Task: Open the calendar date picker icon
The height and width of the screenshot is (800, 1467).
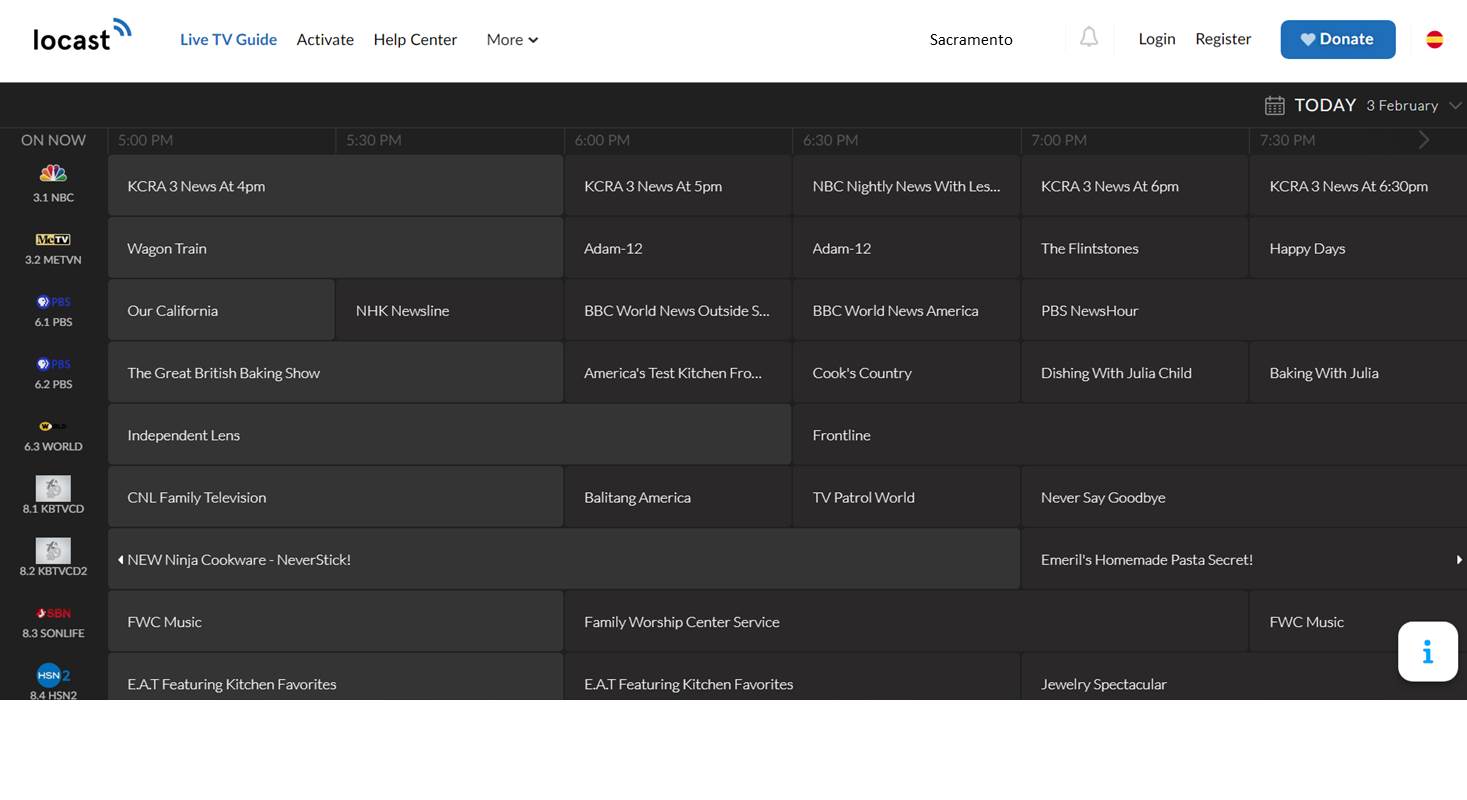Action: tap(1274, 105)
